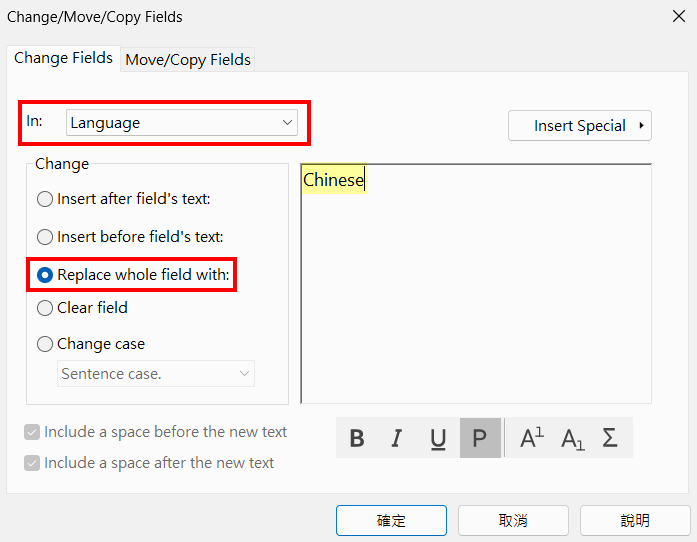Switch to Move/Copy Fields tab

coord(188,60)
